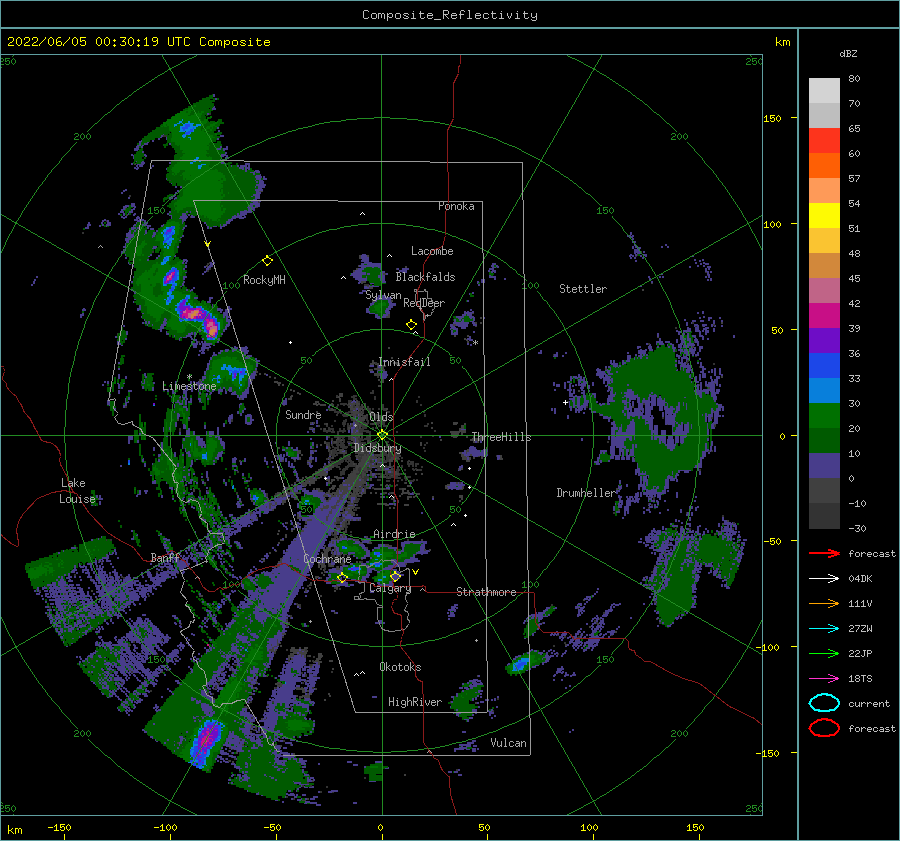Click the yellow marker south of Cochrane
Screen dimensions: 900x841
coord(342,578)
